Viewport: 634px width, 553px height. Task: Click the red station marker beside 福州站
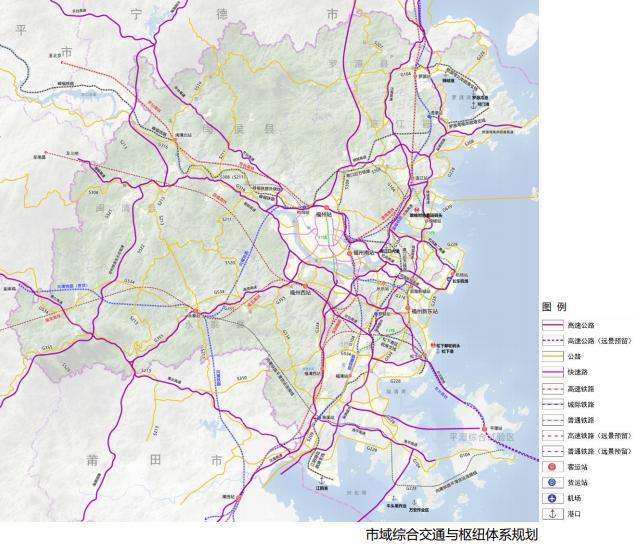click(x=326, y=208)
